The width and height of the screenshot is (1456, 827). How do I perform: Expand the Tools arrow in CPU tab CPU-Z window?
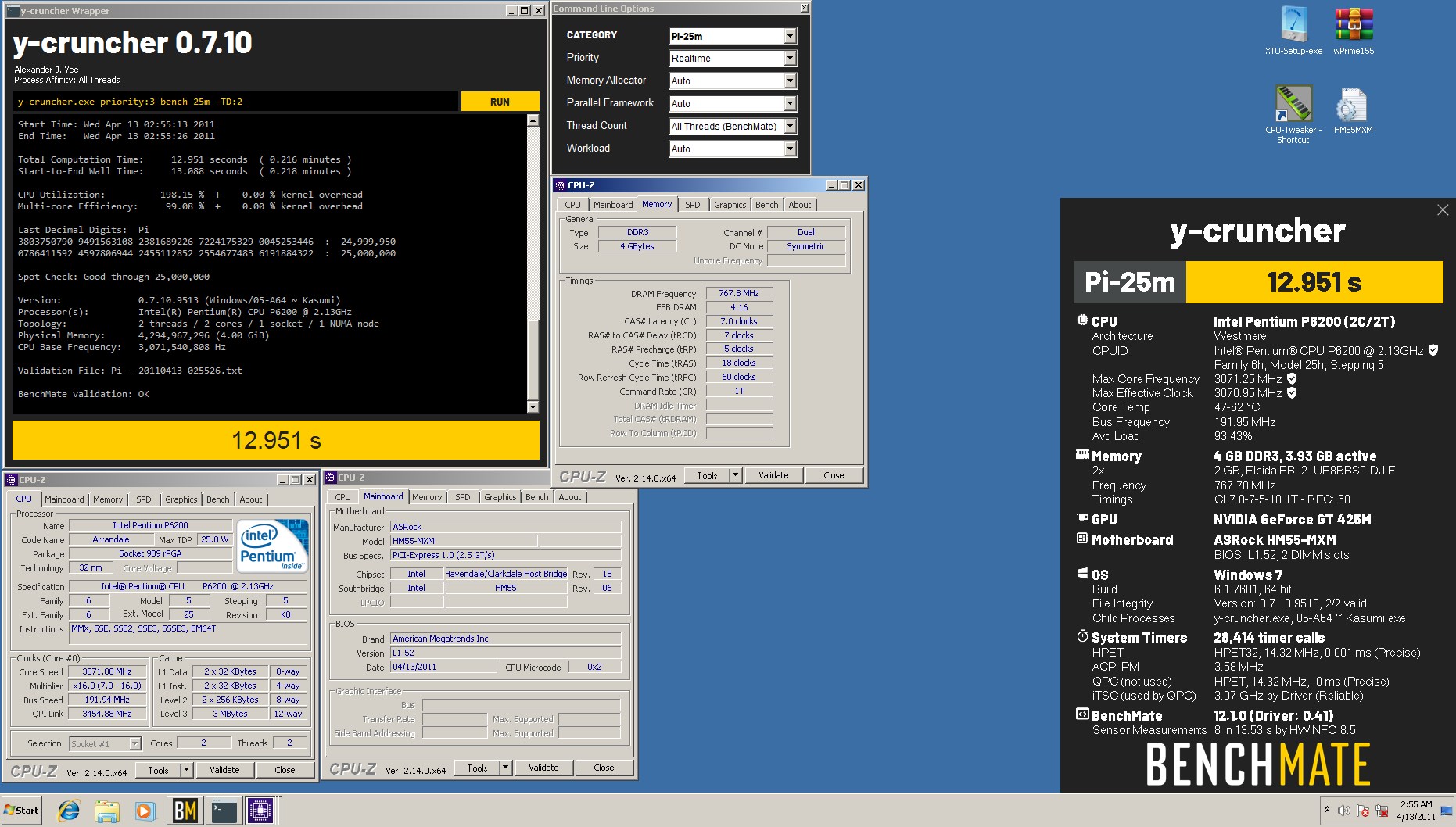186,770
